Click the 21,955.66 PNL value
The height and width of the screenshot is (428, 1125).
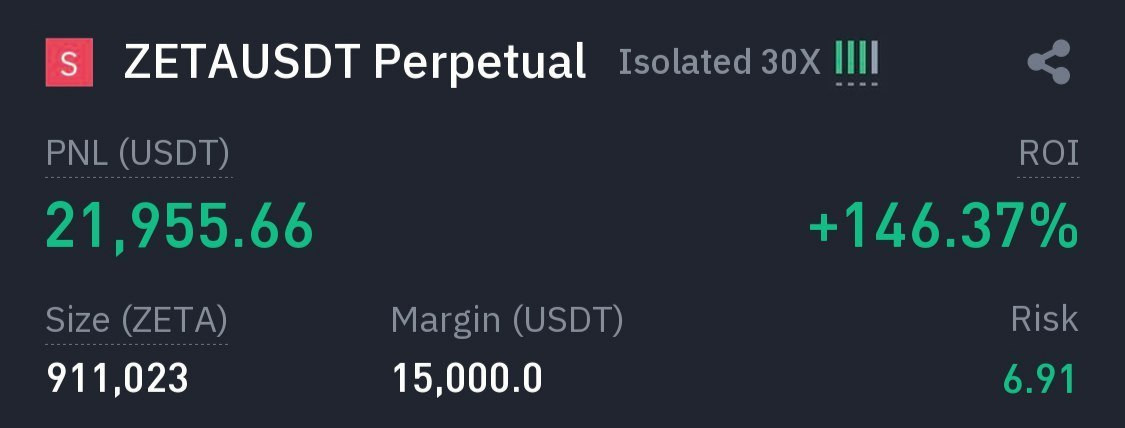[180, 226]
